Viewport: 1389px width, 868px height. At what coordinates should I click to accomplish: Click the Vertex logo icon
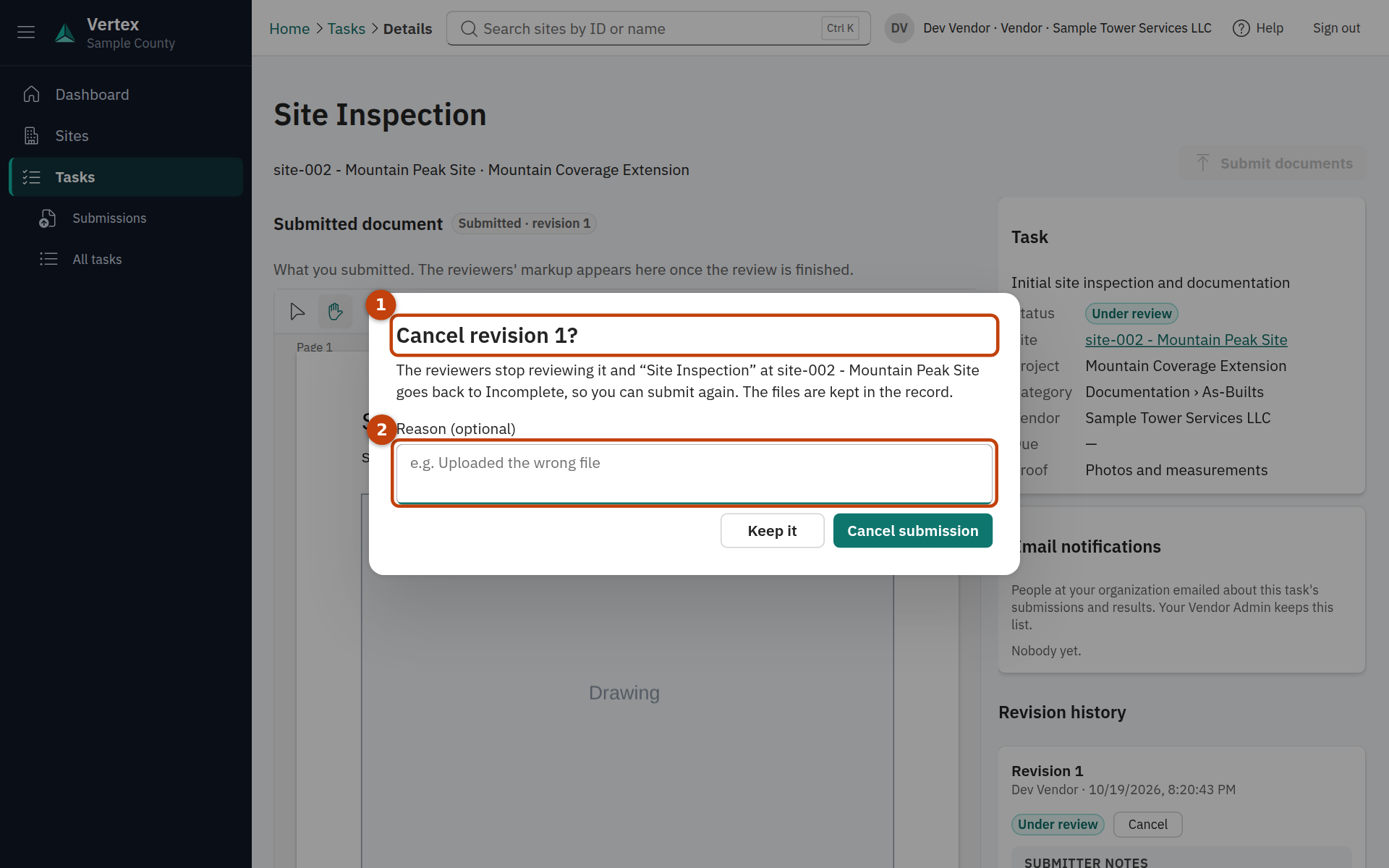[x=65, y=33]
